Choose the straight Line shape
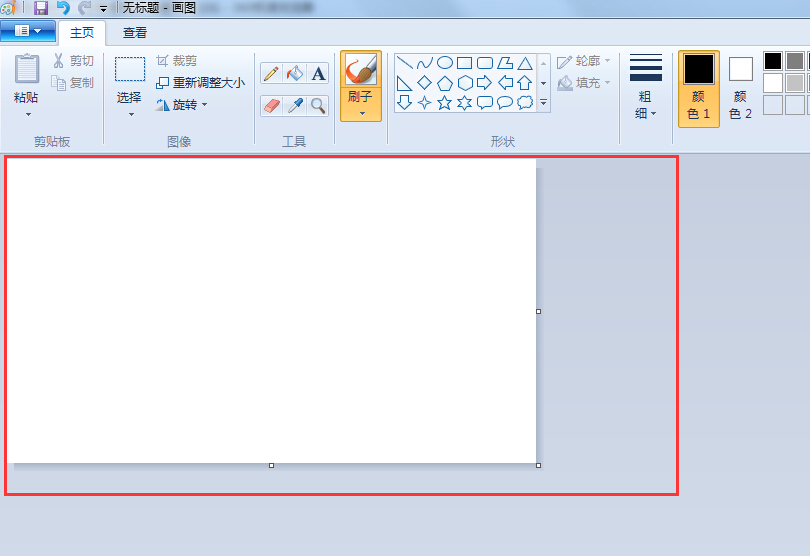Image resolution: width=810 pixels, height=556 pixels. point(404,63)
